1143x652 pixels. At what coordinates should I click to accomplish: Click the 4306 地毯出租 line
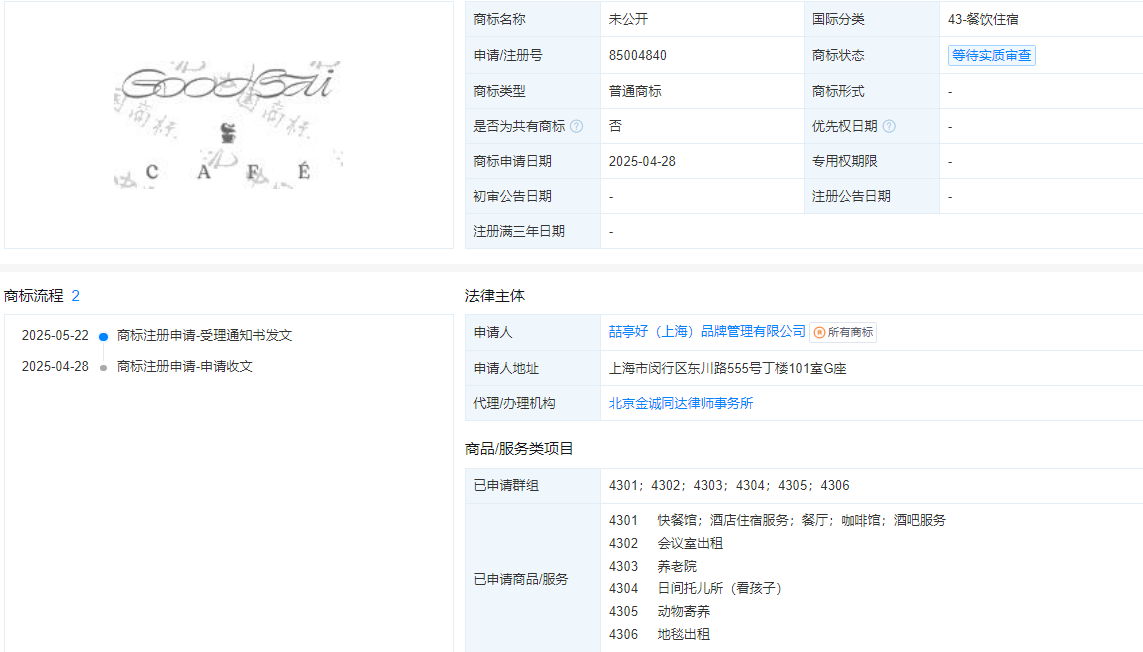(x=659, y=634)
